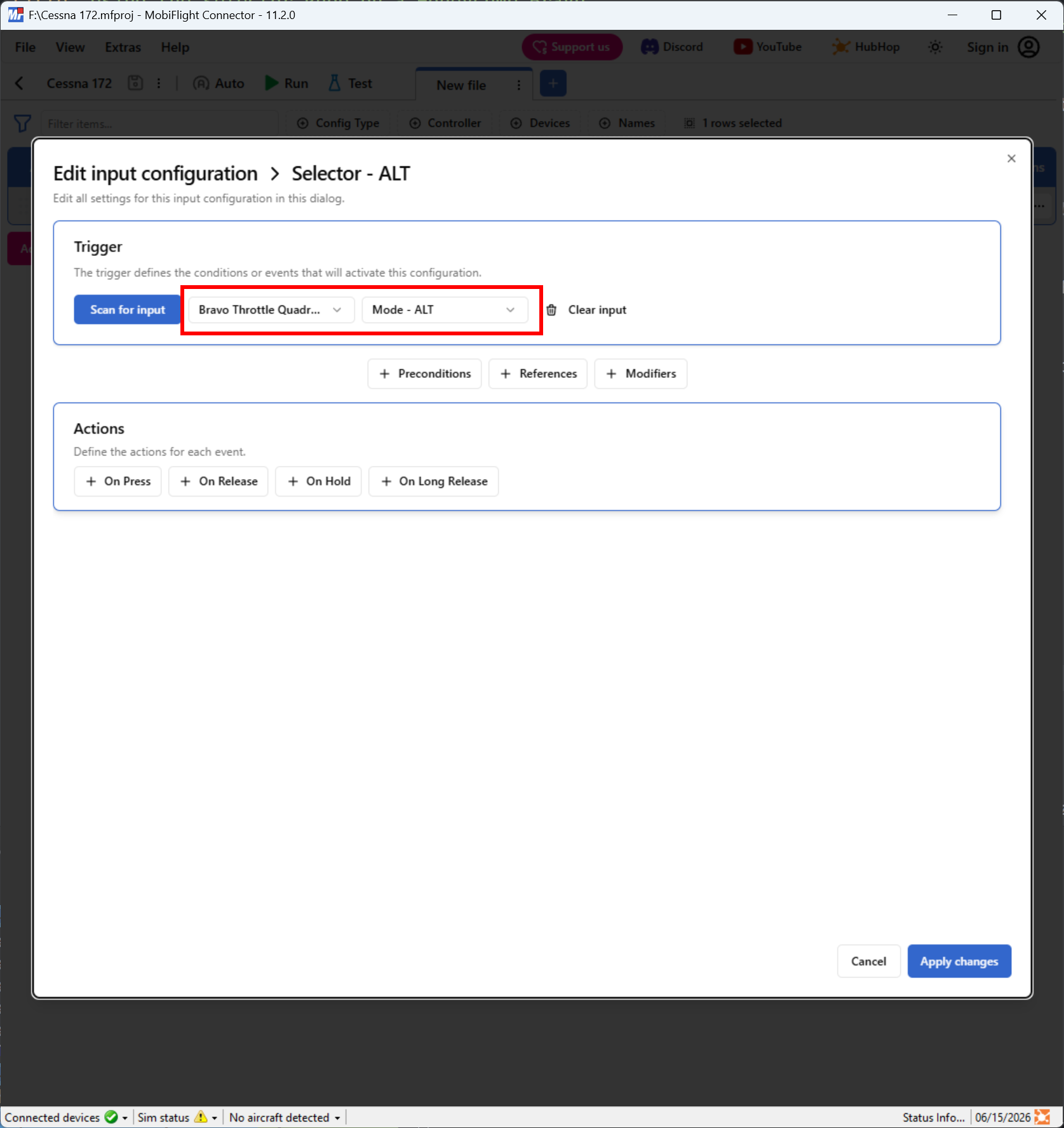This screenshot has height=1128, width=1064.
Task: Open New file tab options menu
Action: (x=519, y=85)
